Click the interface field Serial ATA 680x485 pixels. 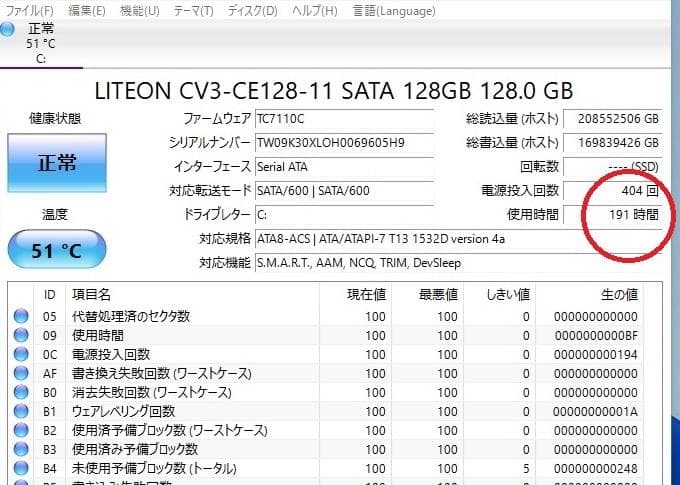pos(344,167)
